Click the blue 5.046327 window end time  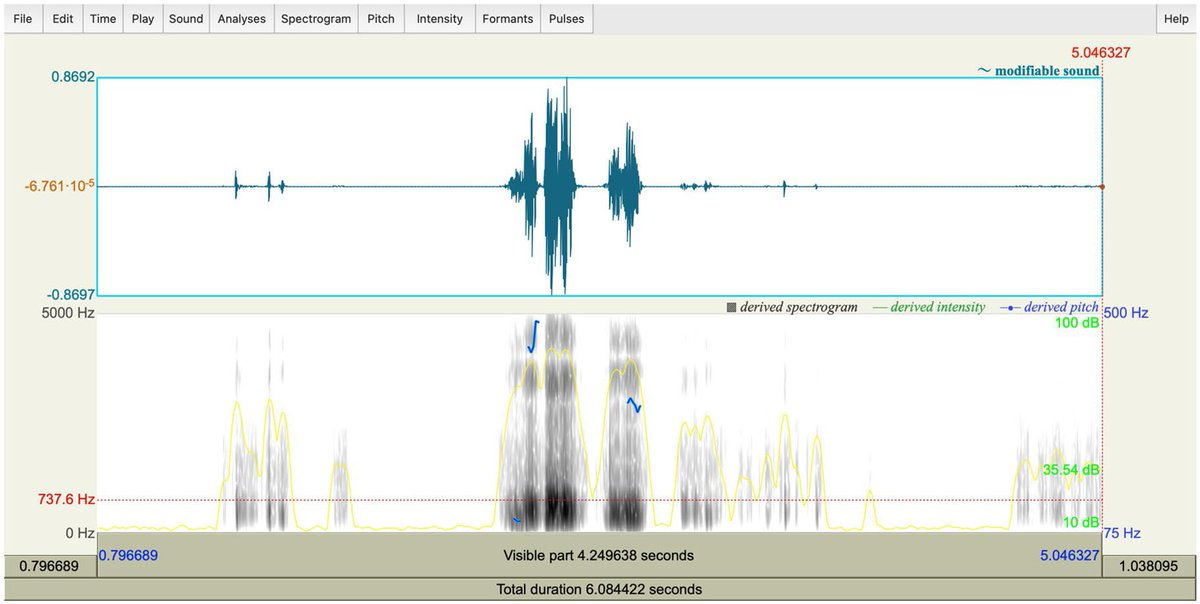click(1071, 553)
